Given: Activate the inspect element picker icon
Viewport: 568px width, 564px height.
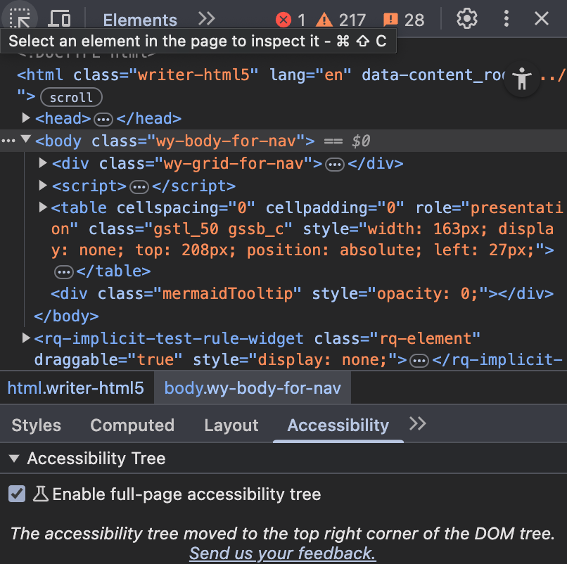Looking at the screenshot, I should click(20, 19).
